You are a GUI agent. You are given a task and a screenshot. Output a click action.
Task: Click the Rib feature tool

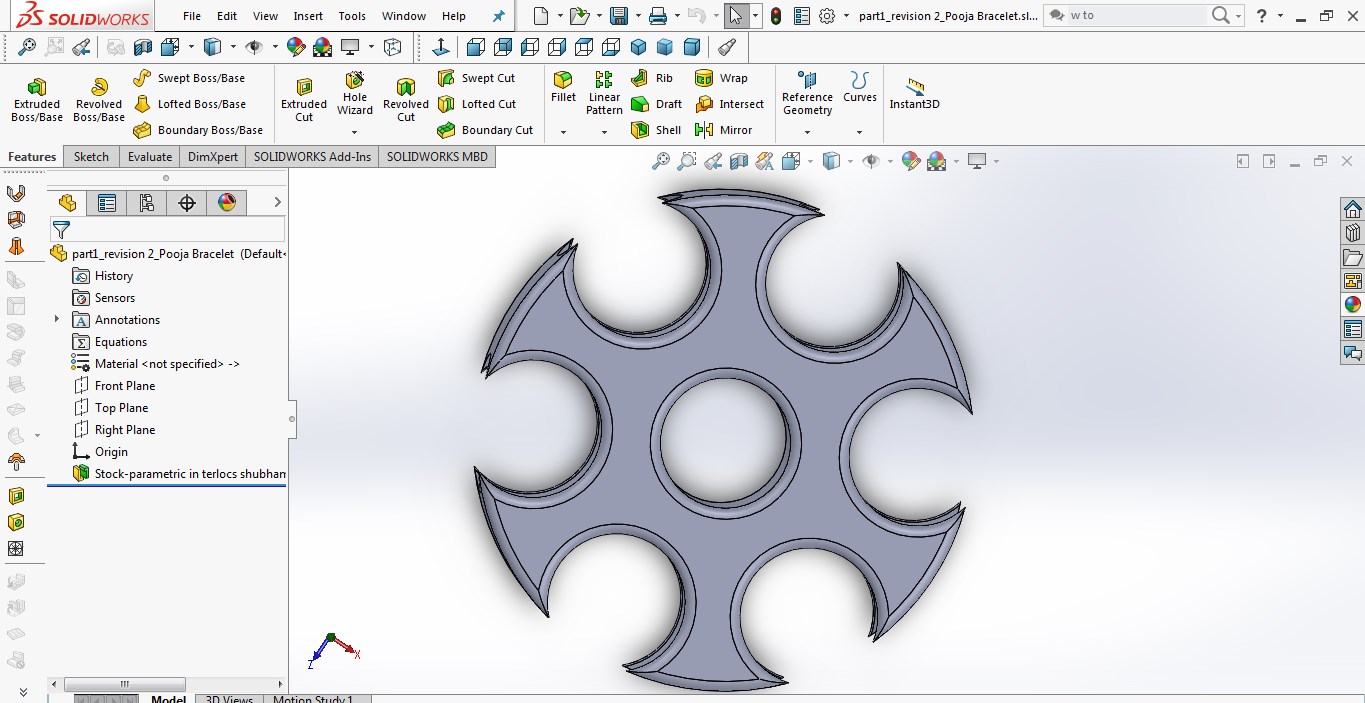point(653,78)
